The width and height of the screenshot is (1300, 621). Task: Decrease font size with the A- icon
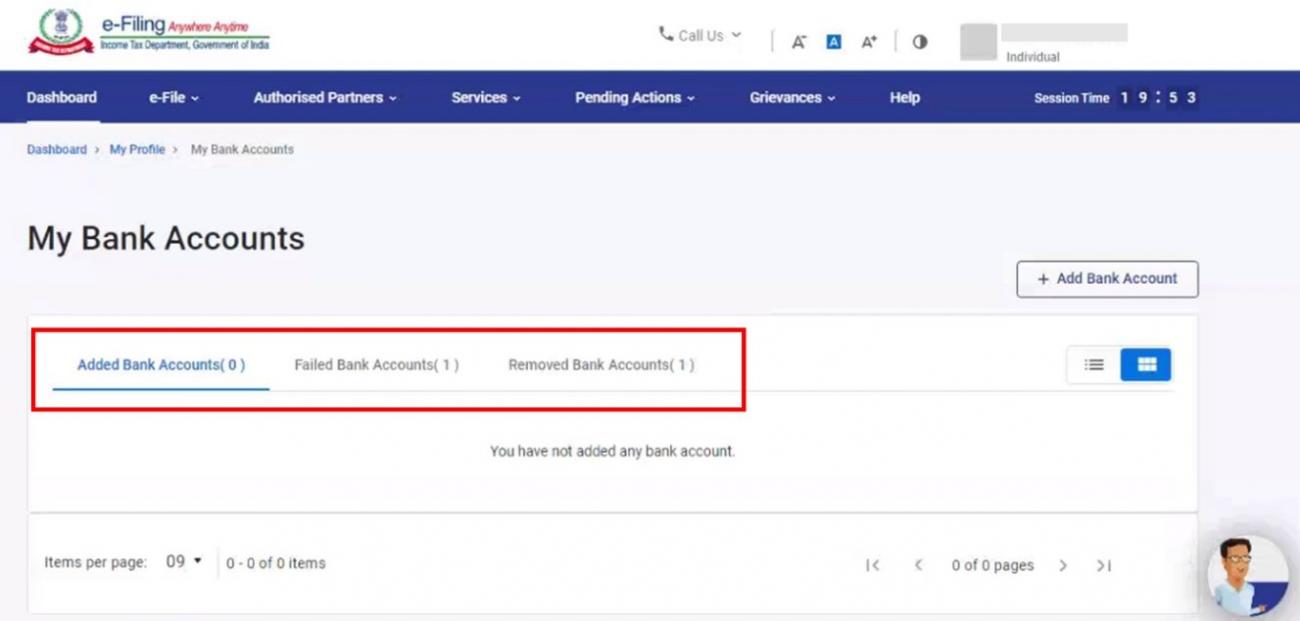pos(799,41)
